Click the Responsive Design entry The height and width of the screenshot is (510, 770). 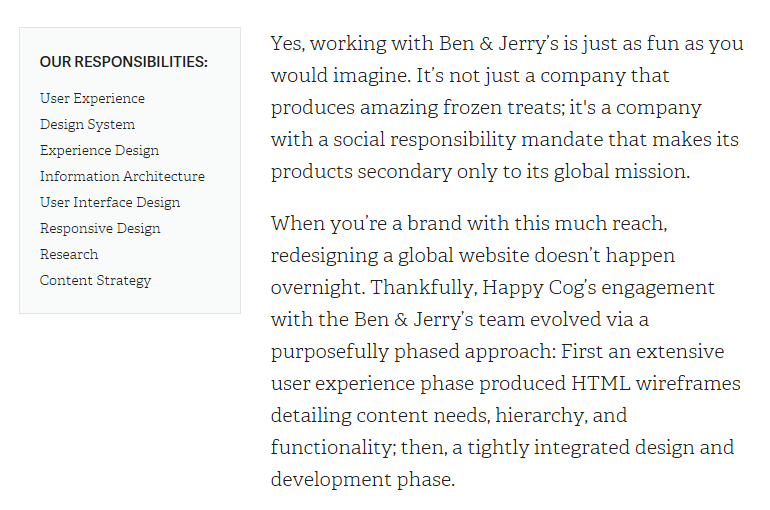[100, 229]
